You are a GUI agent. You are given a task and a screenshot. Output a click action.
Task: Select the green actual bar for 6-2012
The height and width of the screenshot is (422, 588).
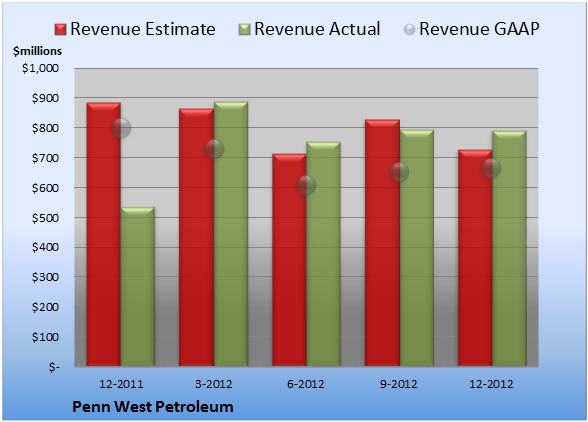323,254
